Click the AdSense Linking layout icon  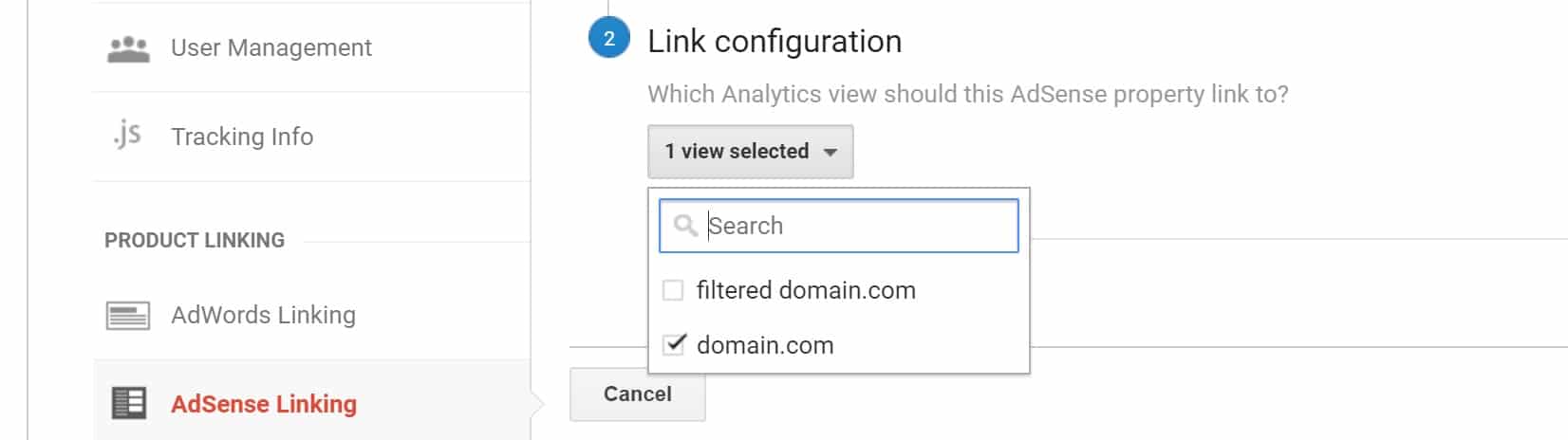[129, 403]
